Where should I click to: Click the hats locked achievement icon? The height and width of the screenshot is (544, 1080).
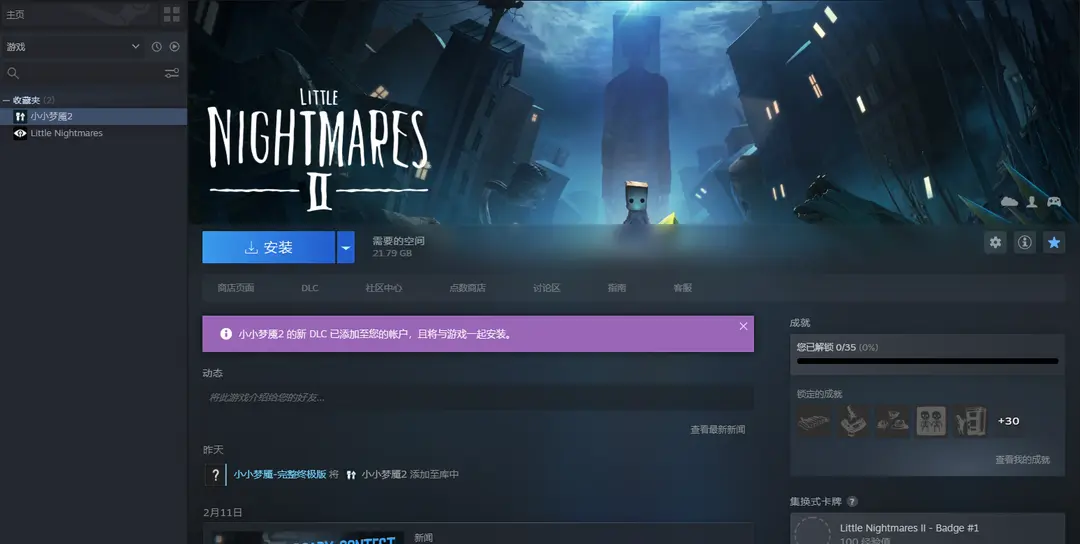pyautogui.click(x=893, y=421)
